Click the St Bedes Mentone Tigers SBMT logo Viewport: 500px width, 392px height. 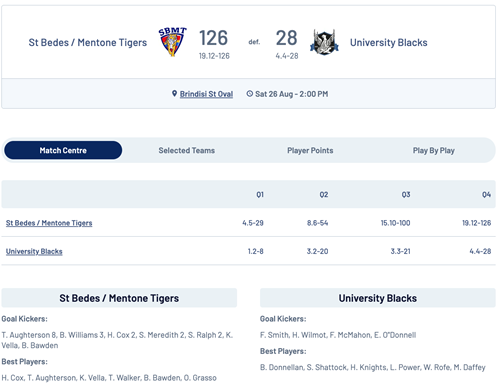point(172,42)
